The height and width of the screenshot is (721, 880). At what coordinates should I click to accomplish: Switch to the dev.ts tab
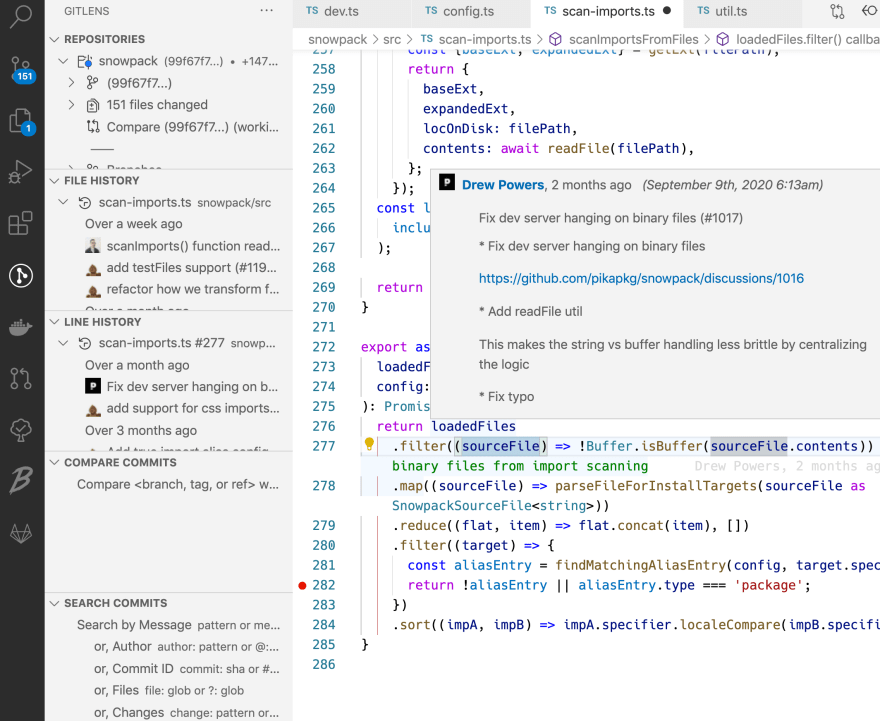tap(352, 11)
